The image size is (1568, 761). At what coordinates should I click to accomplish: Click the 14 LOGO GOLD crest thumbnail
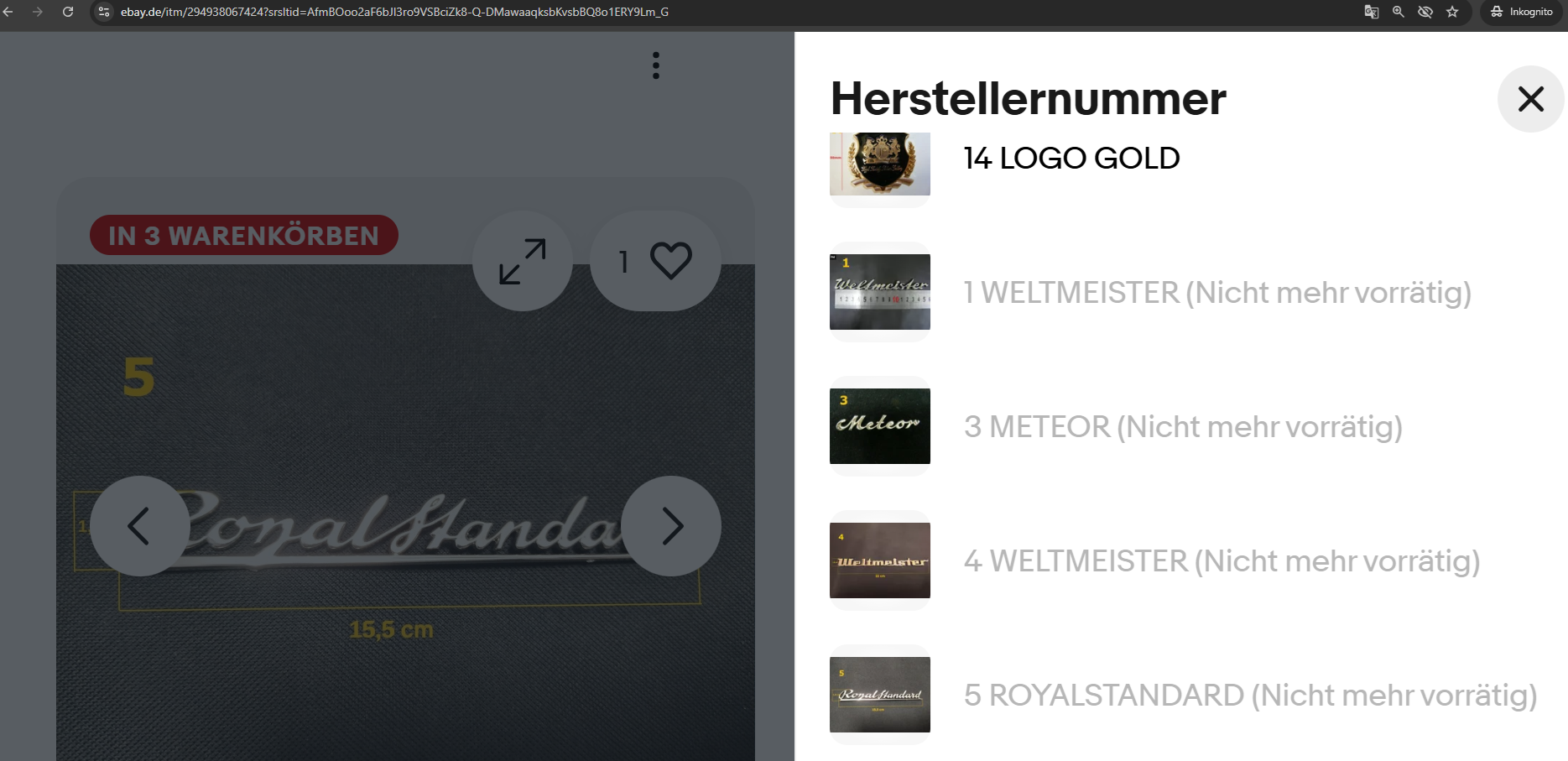point(880,164)
